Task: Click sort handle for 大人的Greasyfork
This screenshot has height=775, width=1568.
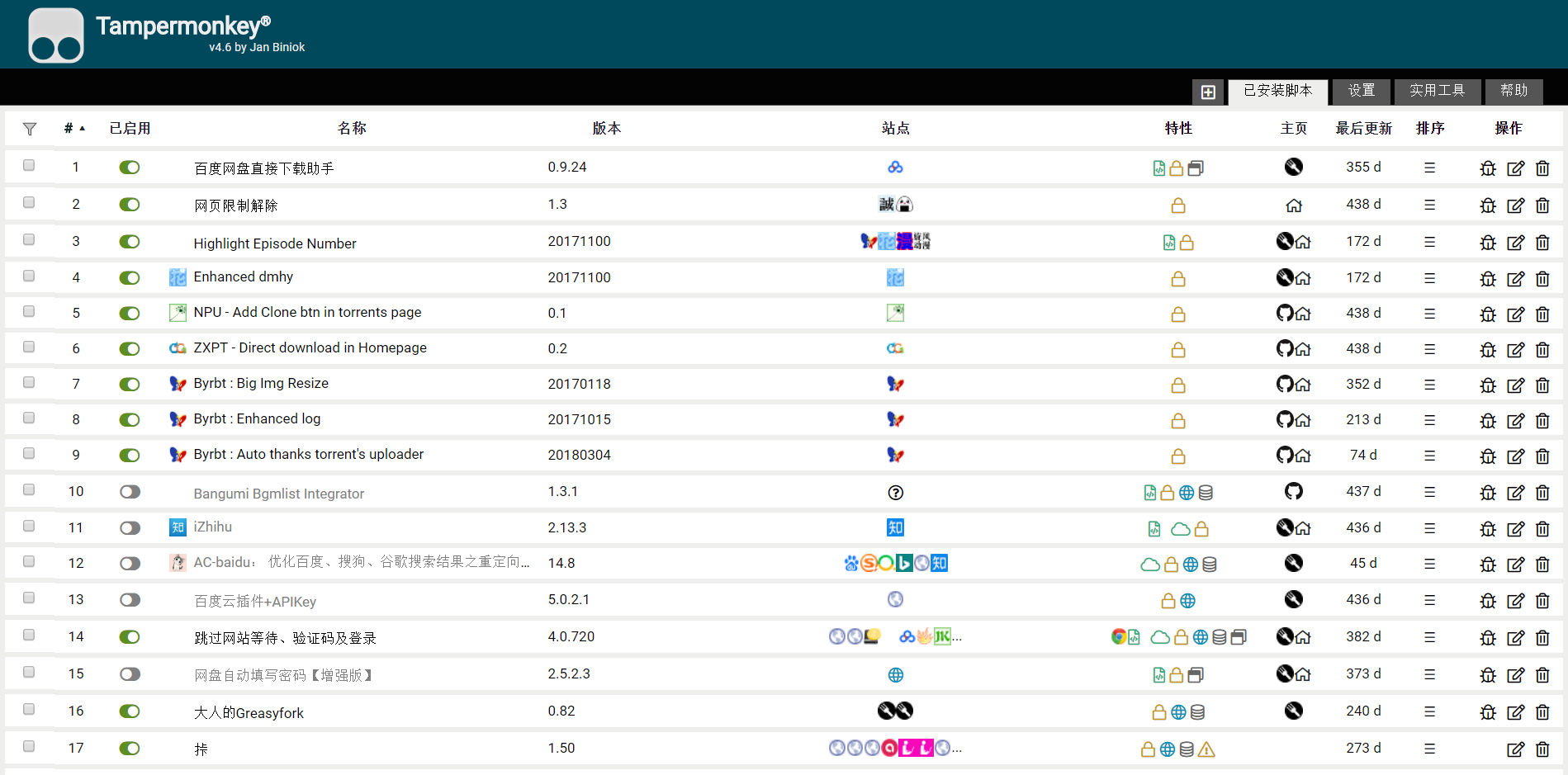Action: coord(1430,712)
